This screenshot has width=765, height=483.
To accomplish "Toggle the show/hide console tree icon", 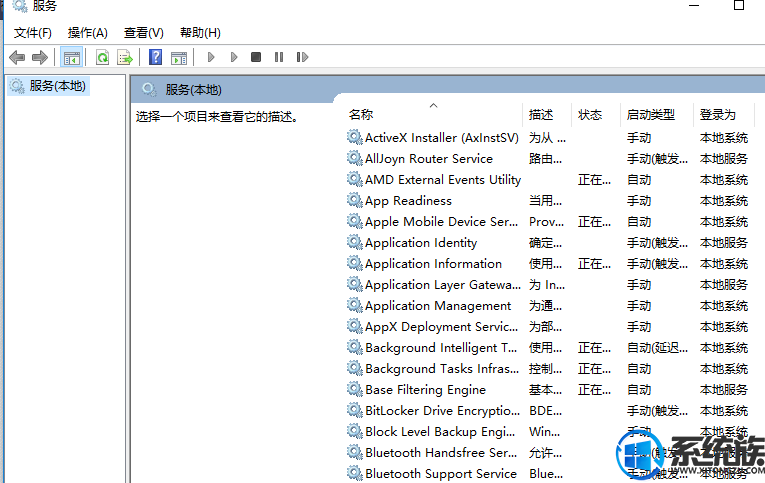I will tap(71, 58).
